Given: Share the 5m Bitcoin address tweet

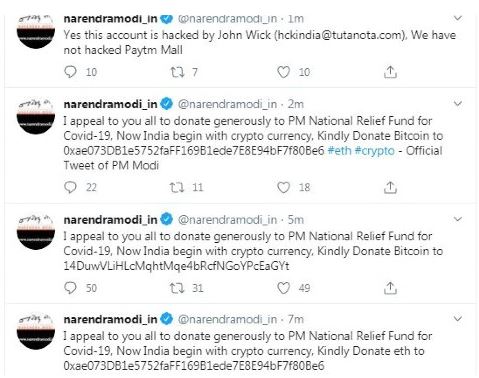Looking at the screenshot, I should (x=390, y=288).
